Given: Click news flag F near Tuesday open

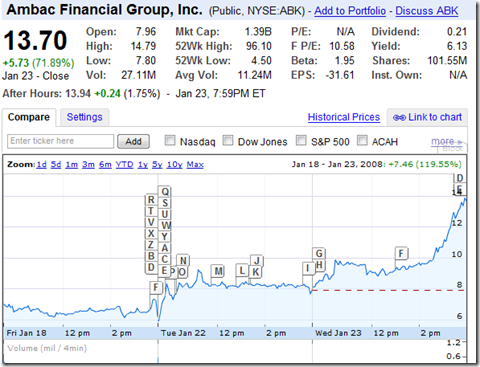Looking at the screenshot, I should tap(156, 287).
